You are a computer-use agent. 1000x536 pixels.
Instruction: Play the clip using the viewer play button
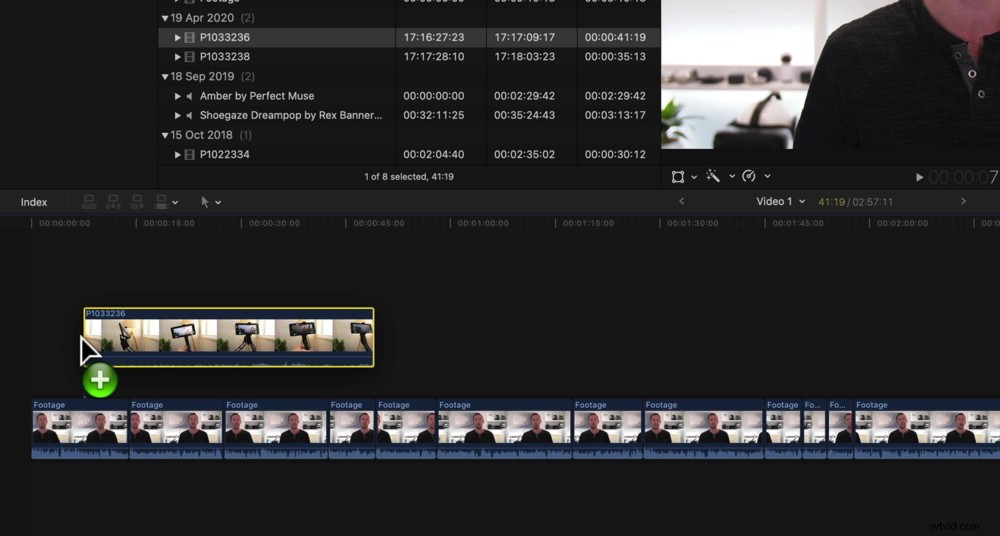(920, 177)
